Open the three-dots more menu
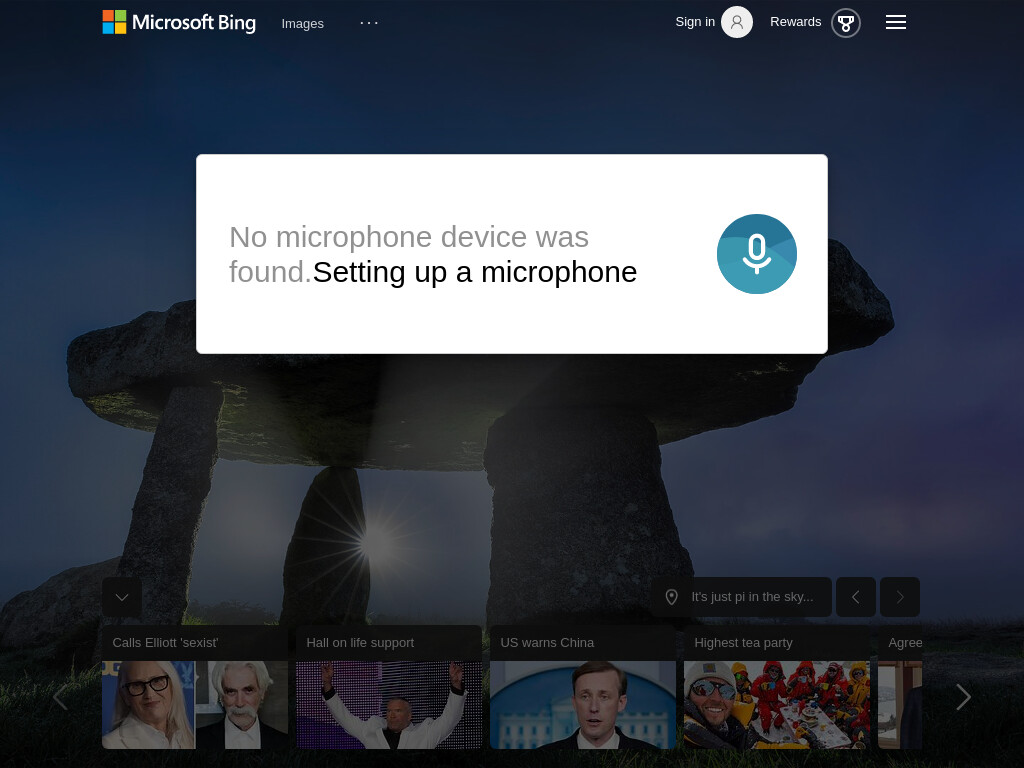 [x=369, y=23]
